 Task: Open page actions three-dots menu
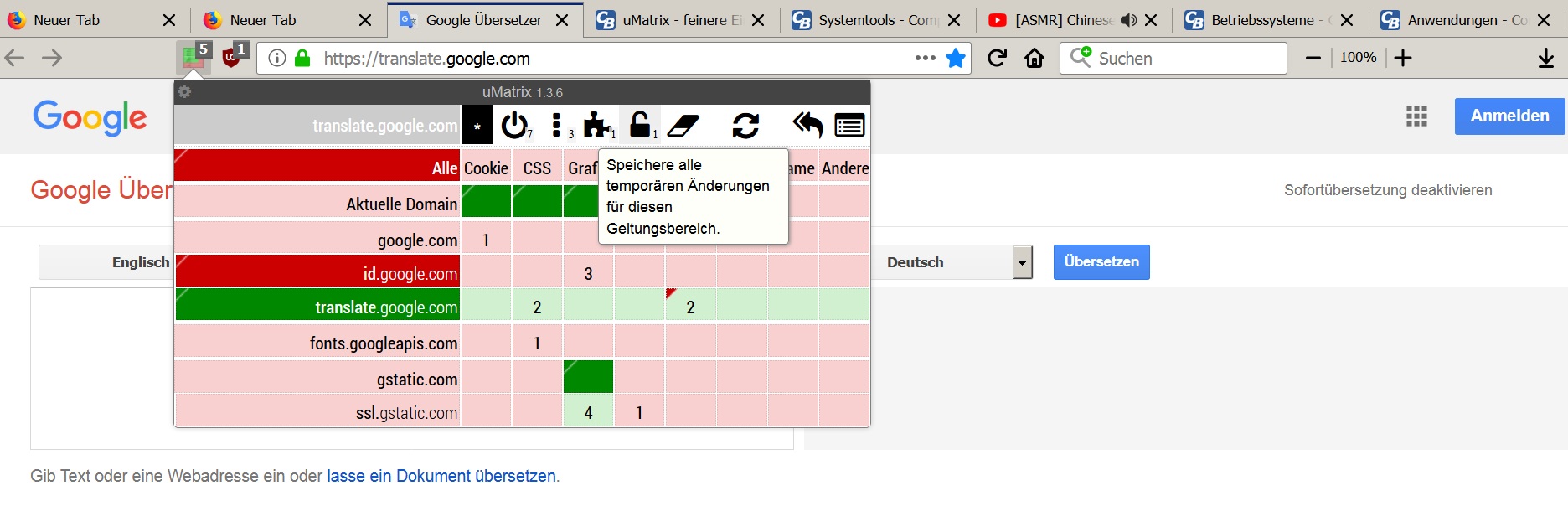(x=925, y=58)
